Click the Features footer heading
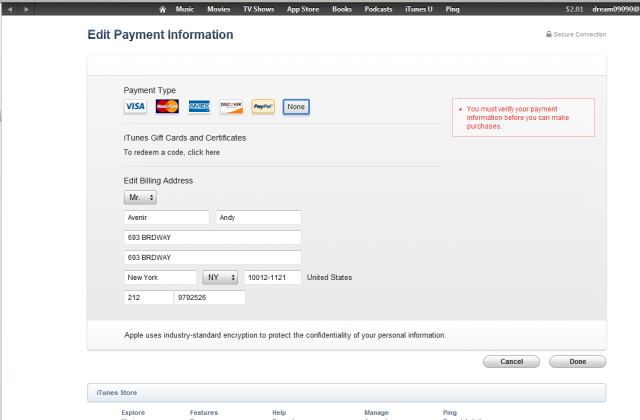 point(204,413)
